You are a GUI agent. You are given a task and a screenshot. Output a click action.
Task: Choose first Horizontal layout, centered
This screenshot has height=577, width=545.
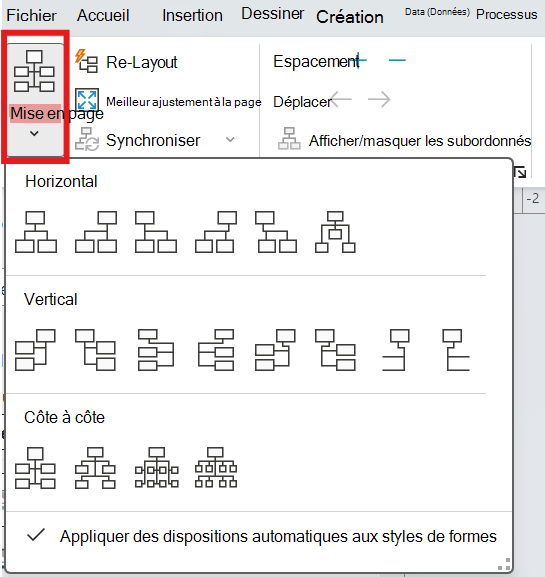(x=36, y=232)
